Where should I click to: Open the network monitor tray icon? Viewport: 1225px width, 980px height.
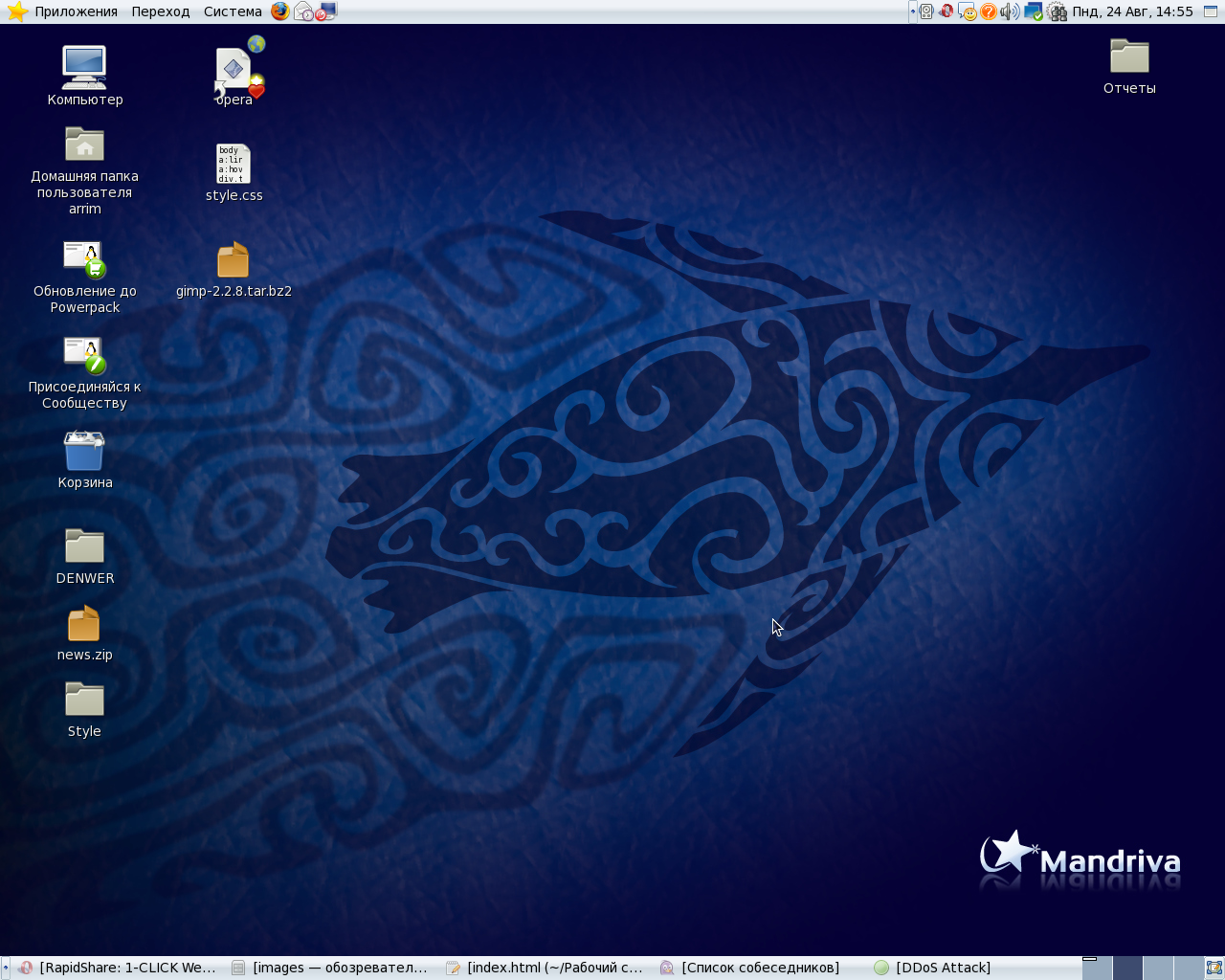1033,11
